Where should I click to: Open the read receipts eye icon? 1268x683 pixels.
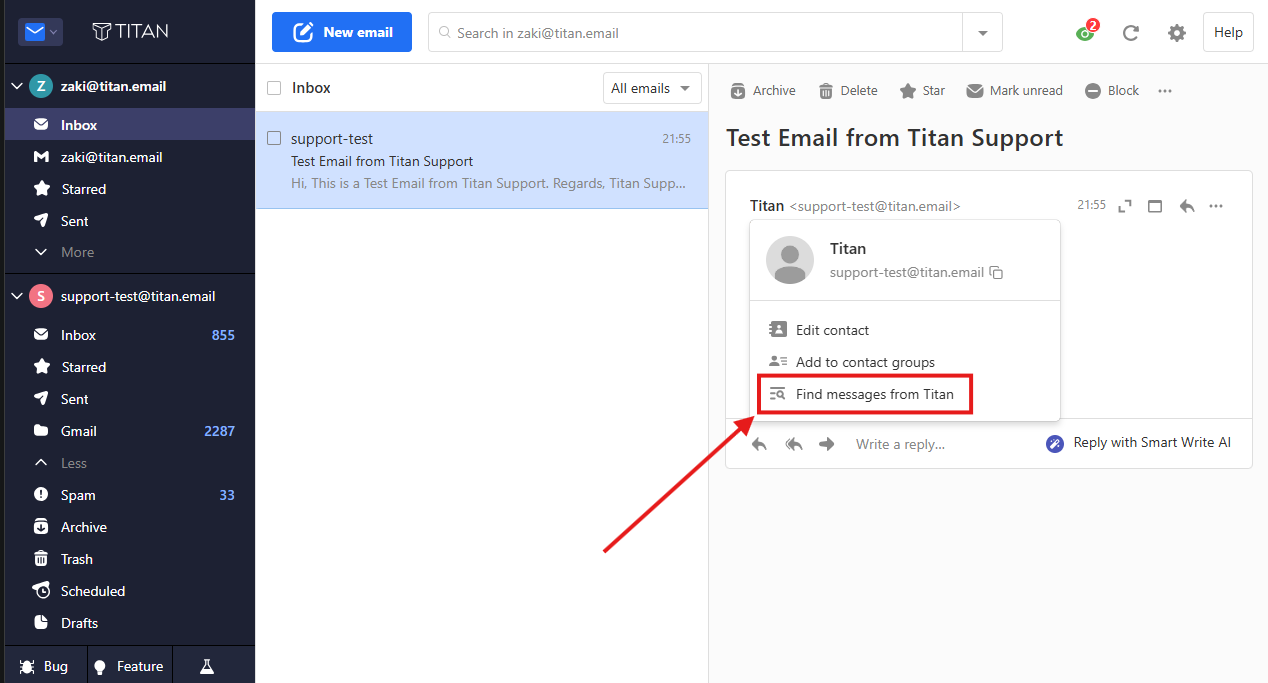point(1085,33)
